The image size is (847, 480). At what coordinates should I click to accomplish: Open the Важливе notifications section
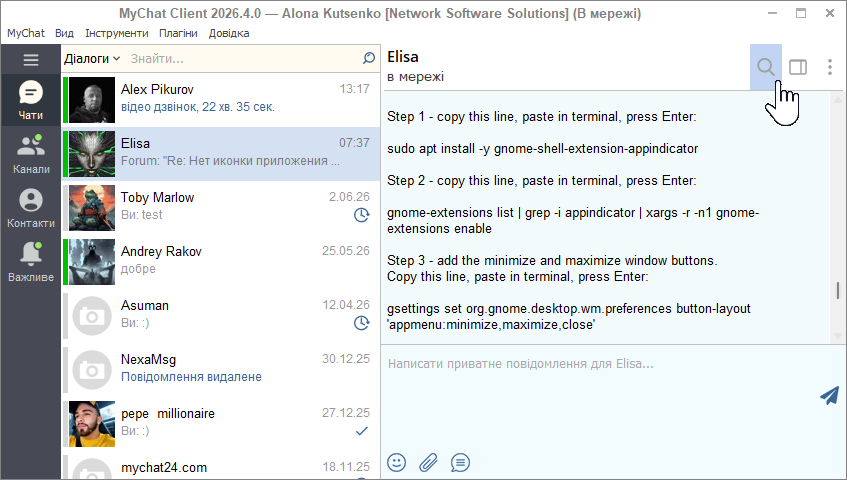(31, 262)
